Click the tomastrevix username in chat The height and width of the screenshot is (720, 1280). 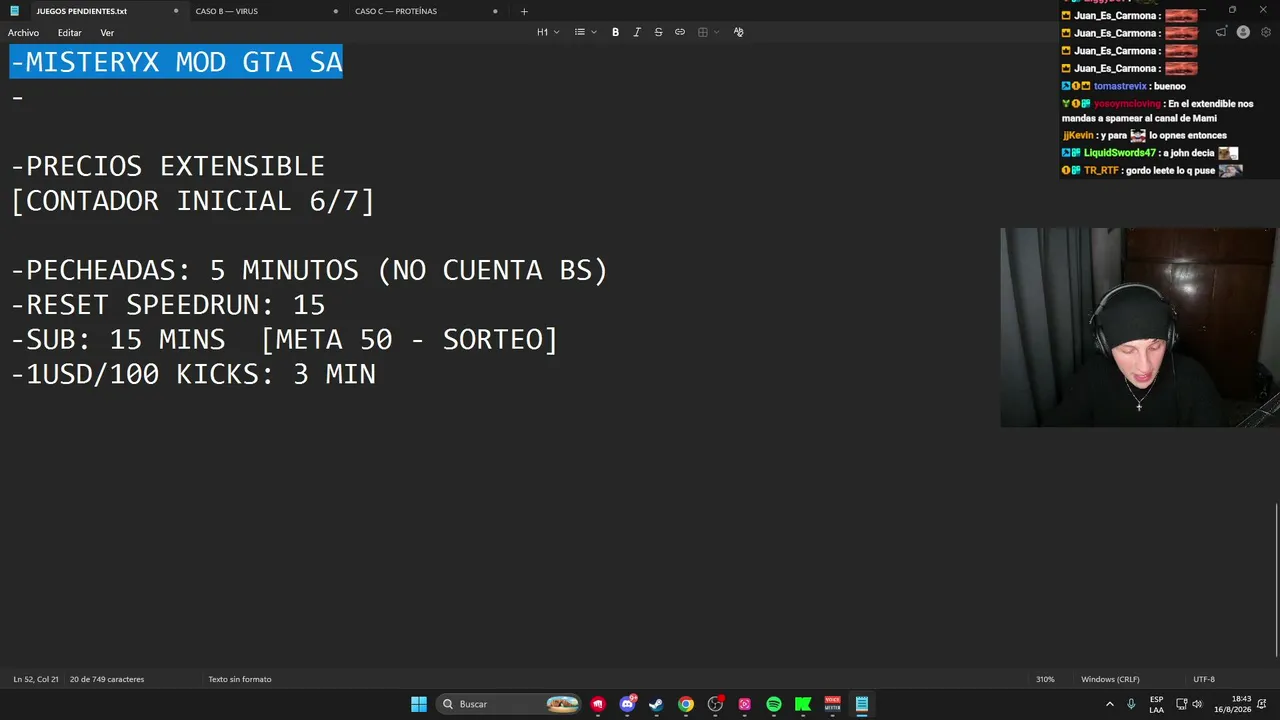(x=1120, y=86)
